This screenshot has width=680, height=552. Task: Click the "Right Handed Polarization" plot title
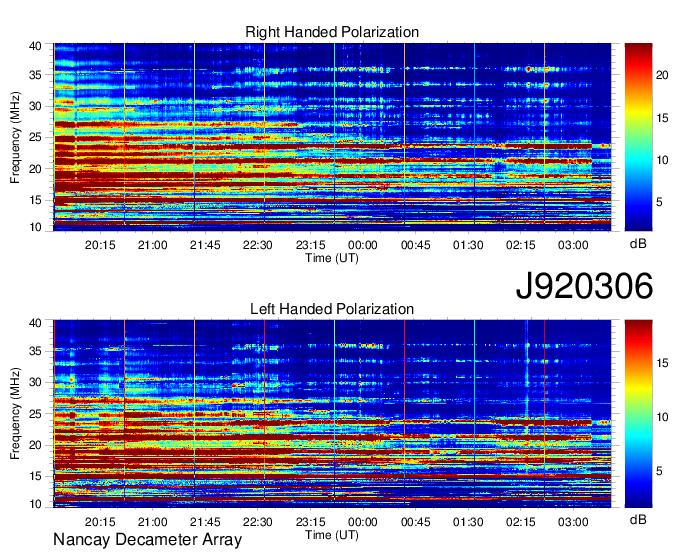[332, 32]
